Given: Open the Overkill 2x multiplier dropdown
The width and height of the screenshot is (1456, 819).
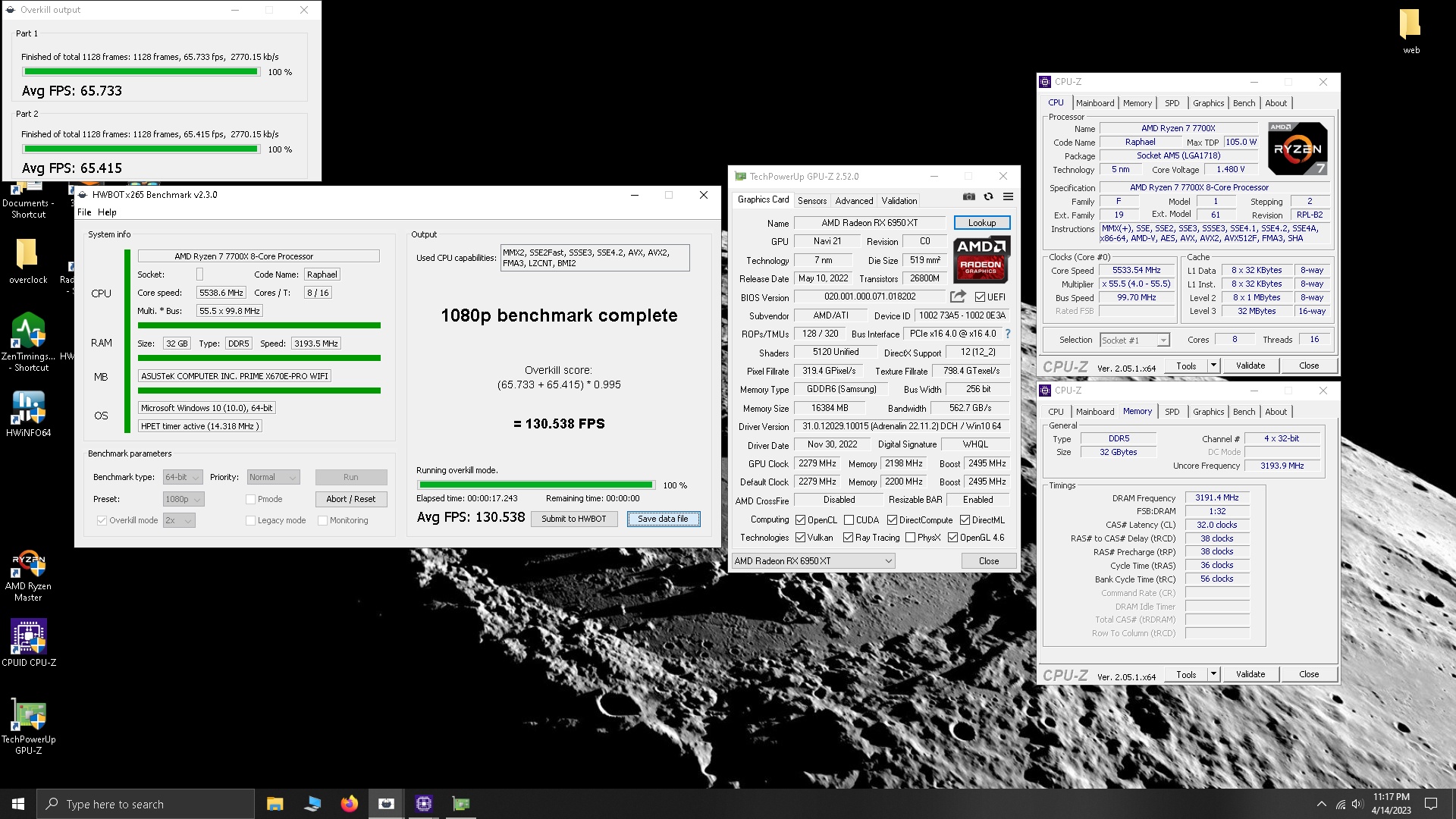Looking at the screenshot, I should pos(179,520).
